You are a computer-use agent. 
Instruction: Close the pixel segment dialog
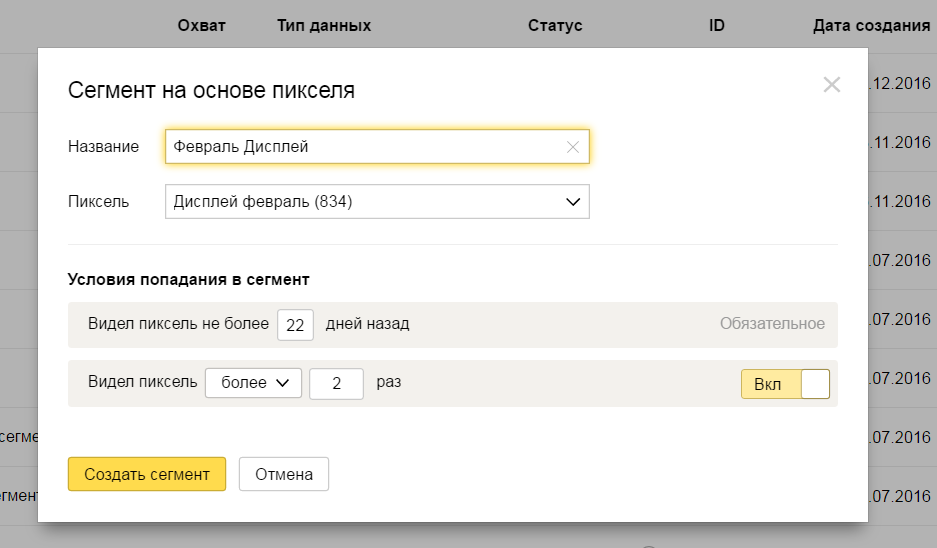pyautogui.click(x=831, y=85)
